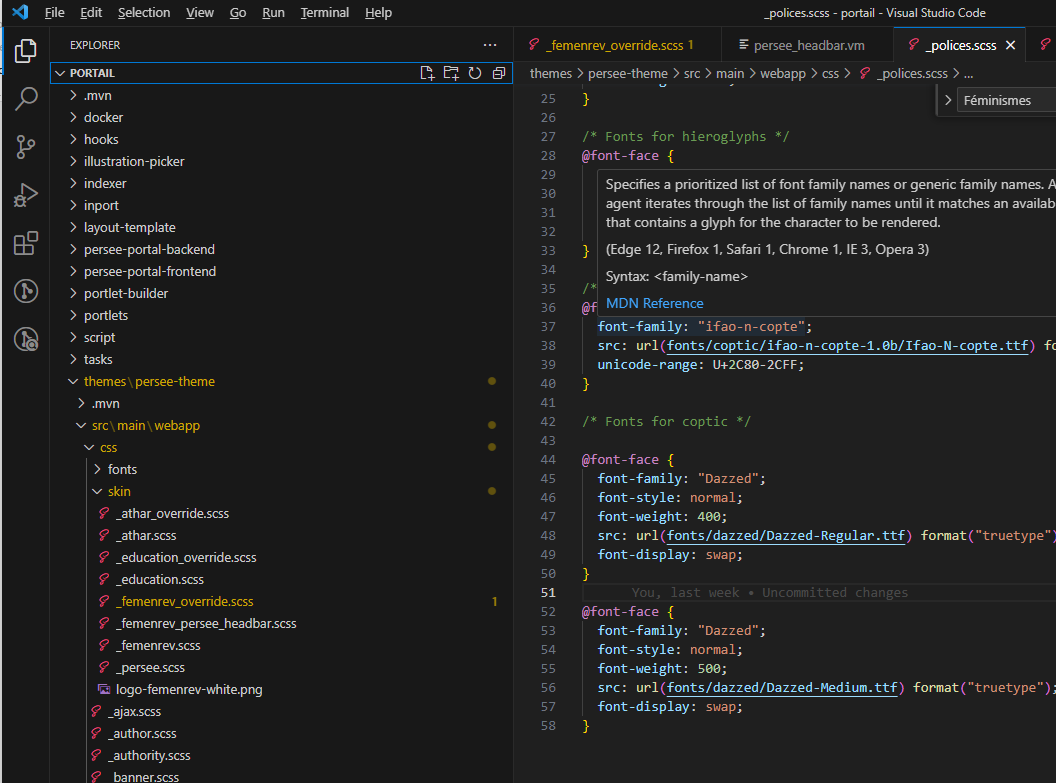
Task: Close the _polices.scss editor tab
Action: click(x=1010, y=45)
